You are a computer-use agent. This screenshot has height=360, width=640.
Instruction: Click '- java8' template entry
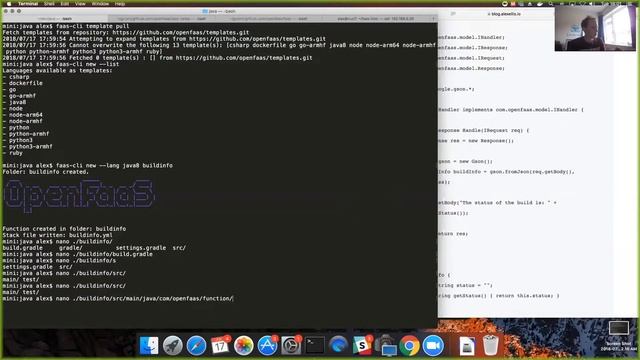14,102
